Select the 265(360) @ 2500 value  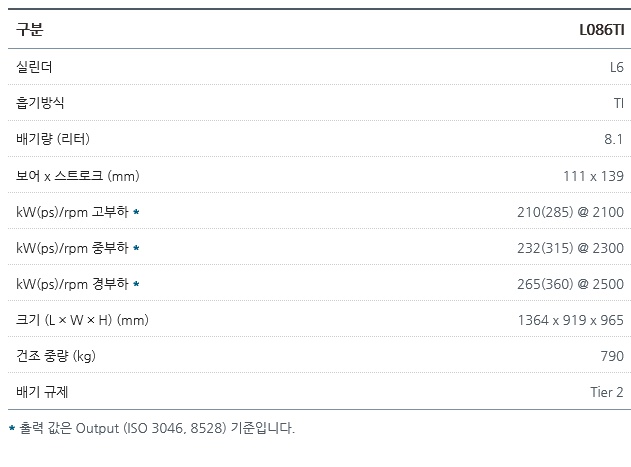570,284
